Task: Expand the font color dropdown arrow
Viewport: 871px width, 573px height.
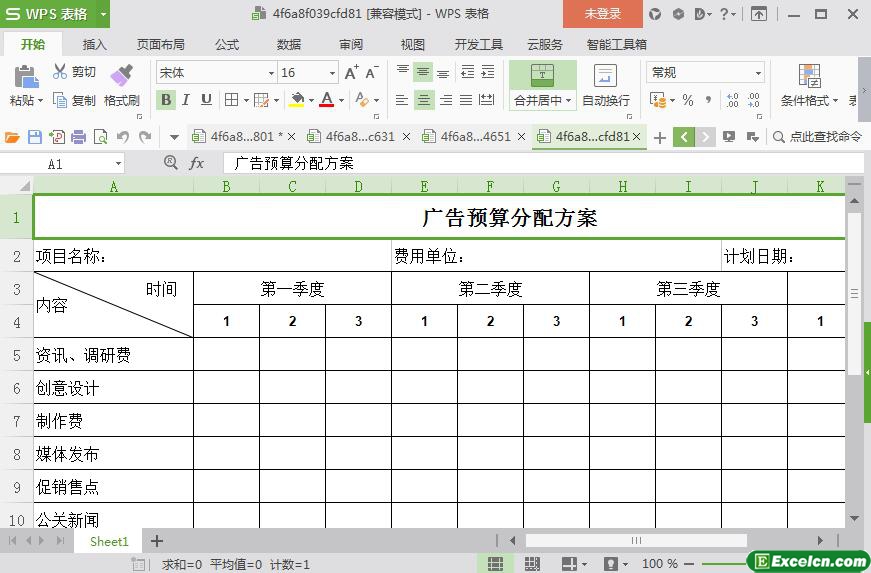Action: click(342, 100)
